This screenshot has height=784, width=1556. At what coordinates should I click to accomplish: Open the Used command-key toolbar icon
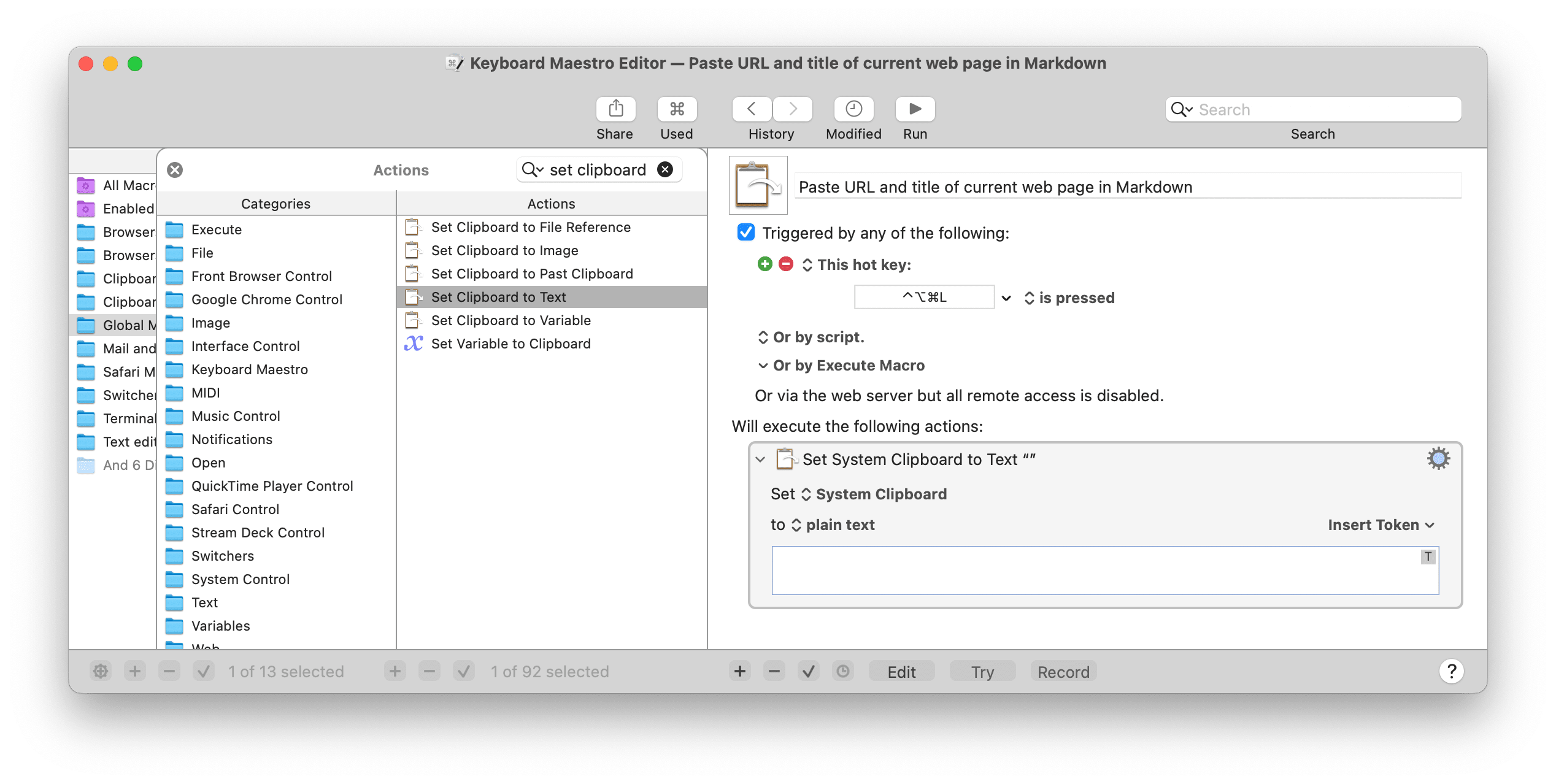[677, 109]
